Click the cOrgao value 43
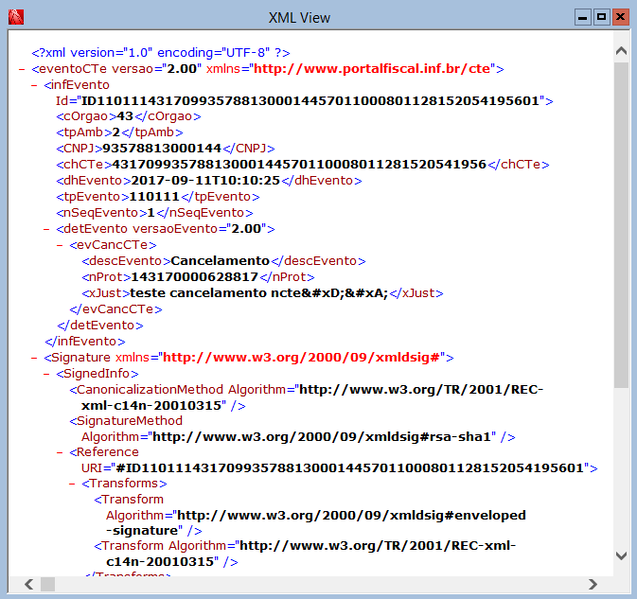 click(125, 116)
